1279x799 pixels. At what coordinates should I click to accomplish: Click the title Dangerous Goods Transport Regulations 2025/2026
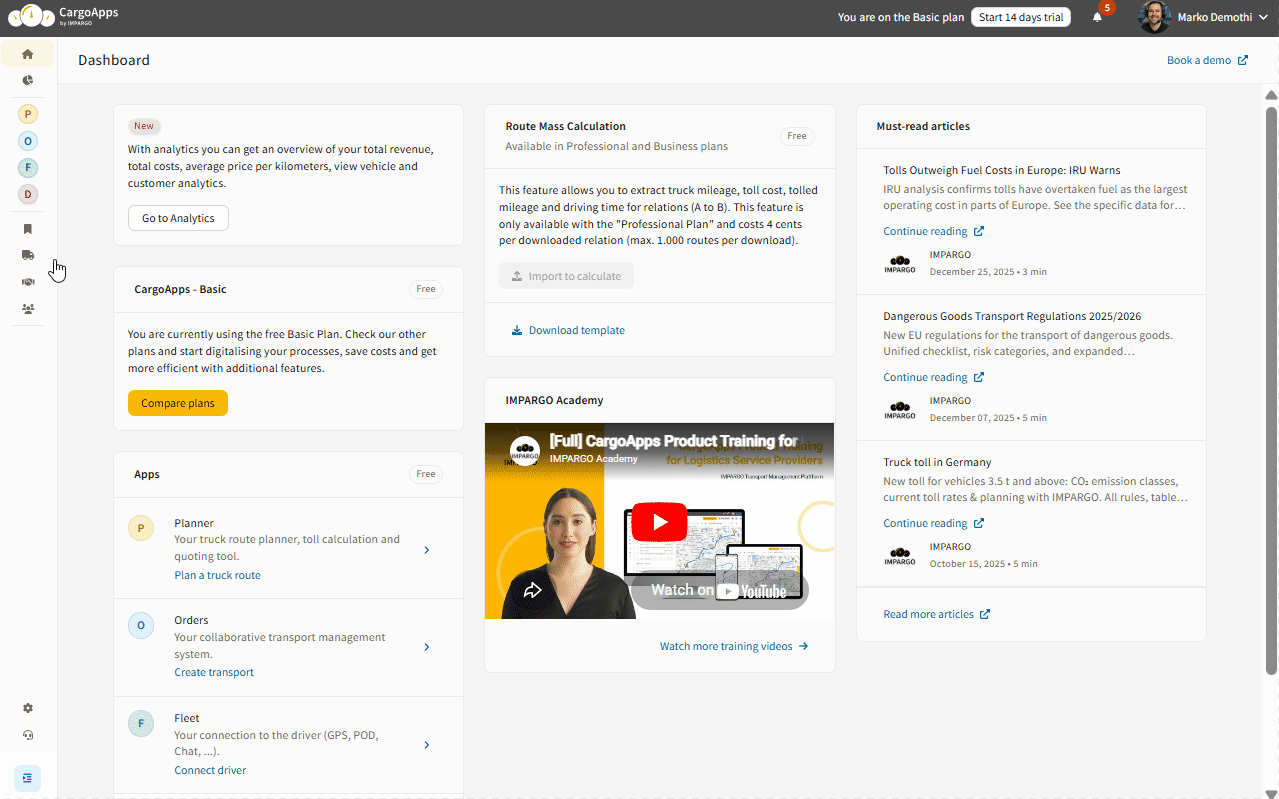(x=1012, y=316)
